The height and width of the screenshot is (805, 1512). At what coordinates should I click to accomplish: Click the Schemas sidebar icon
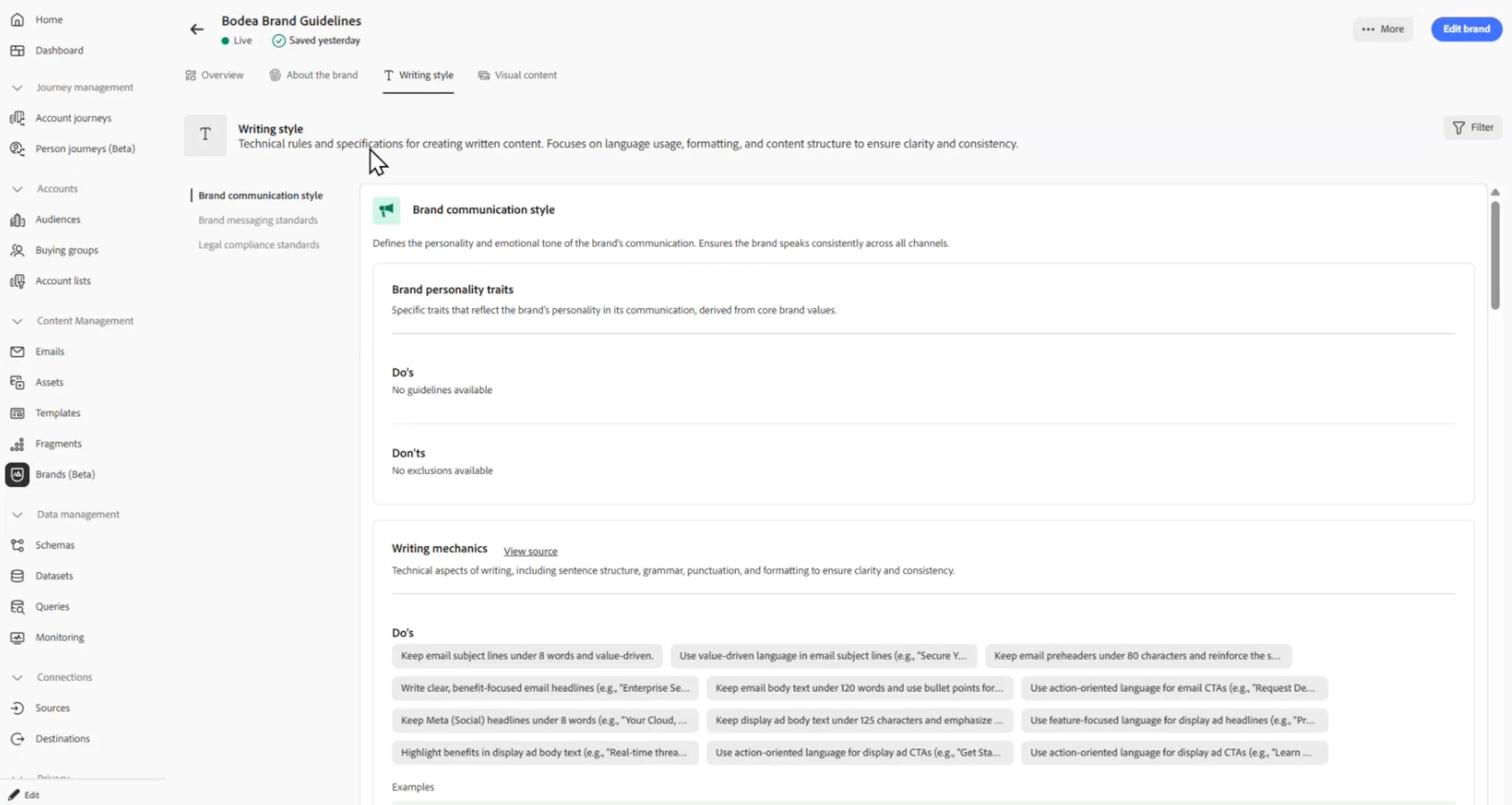click(17, 545)
